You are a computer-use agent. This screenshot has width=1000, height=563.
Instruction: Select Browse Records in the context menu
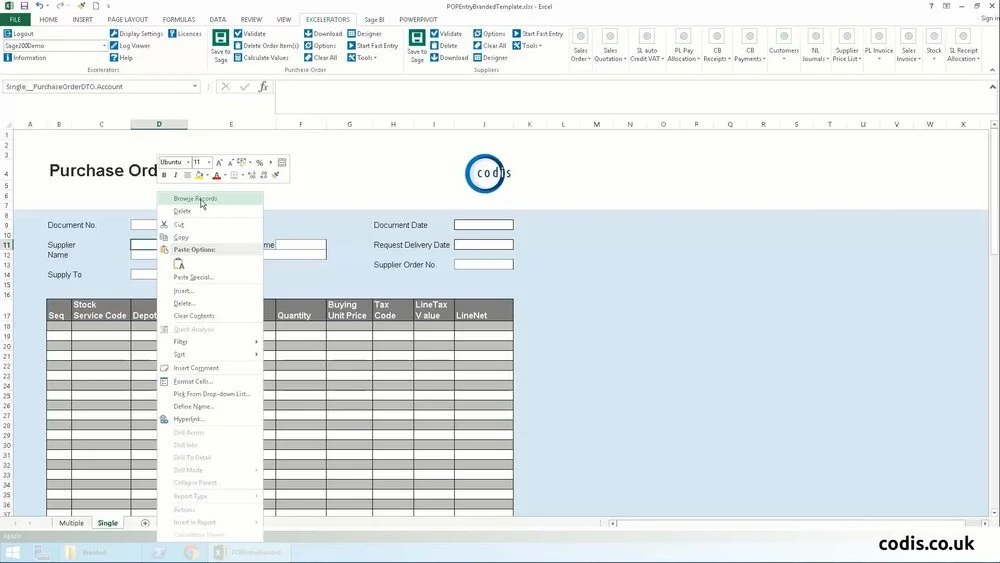point(210,198)
